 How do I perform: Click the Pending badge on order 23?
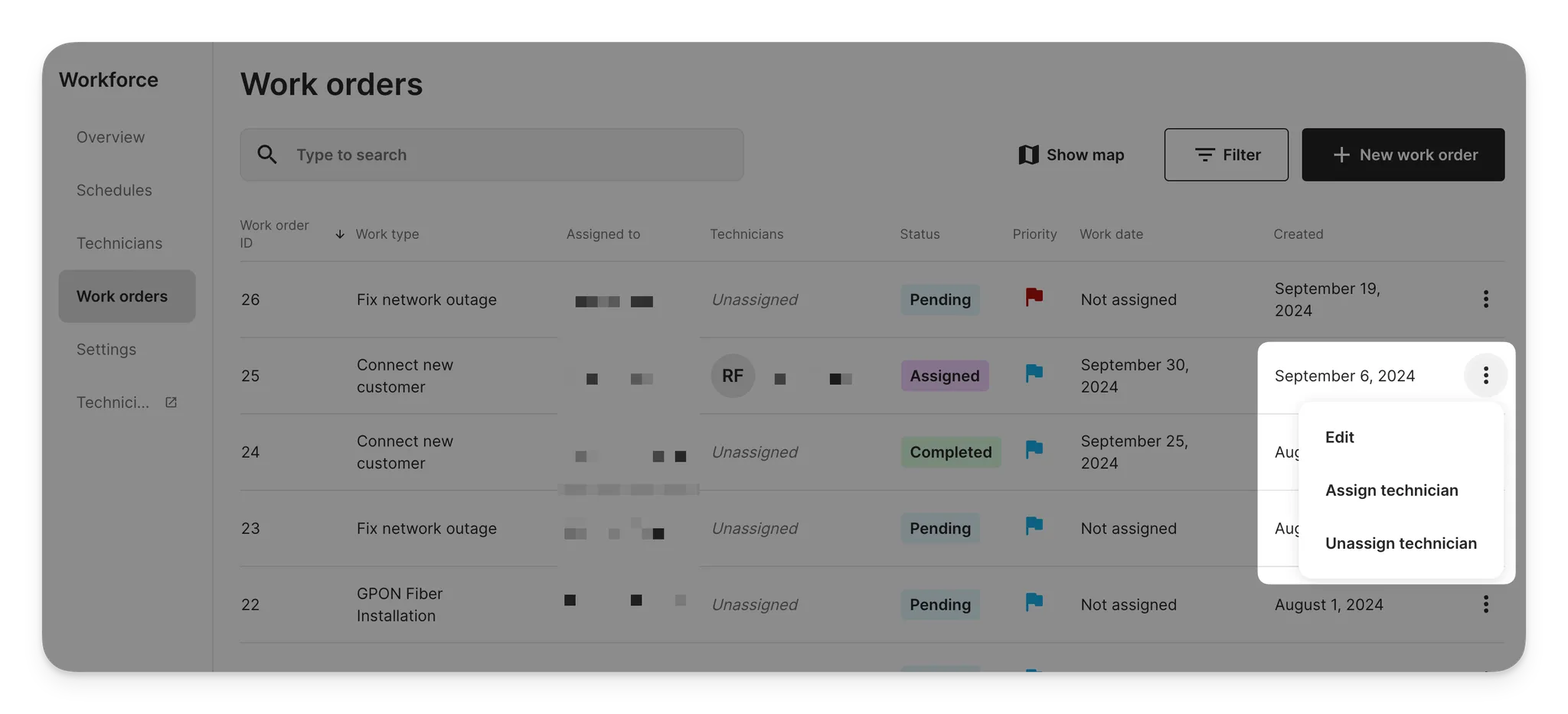click(940, 528)
